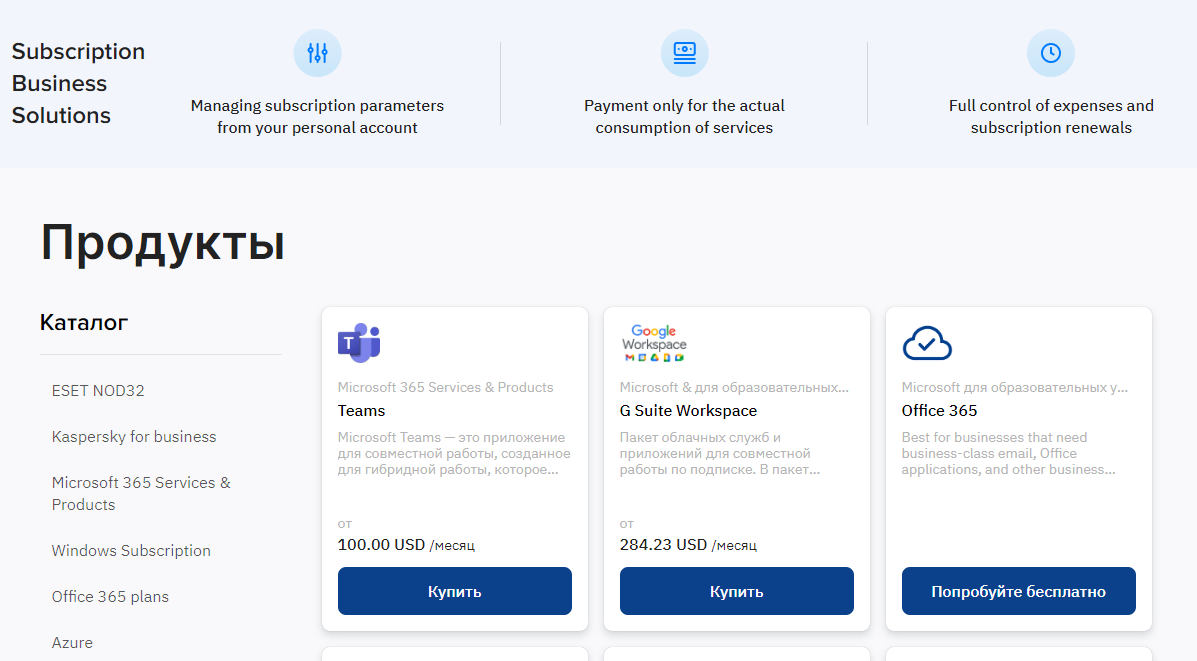Select Azure in the catalog list
This screenshot has height=661, width=1197.
click(x=72, y=643)
